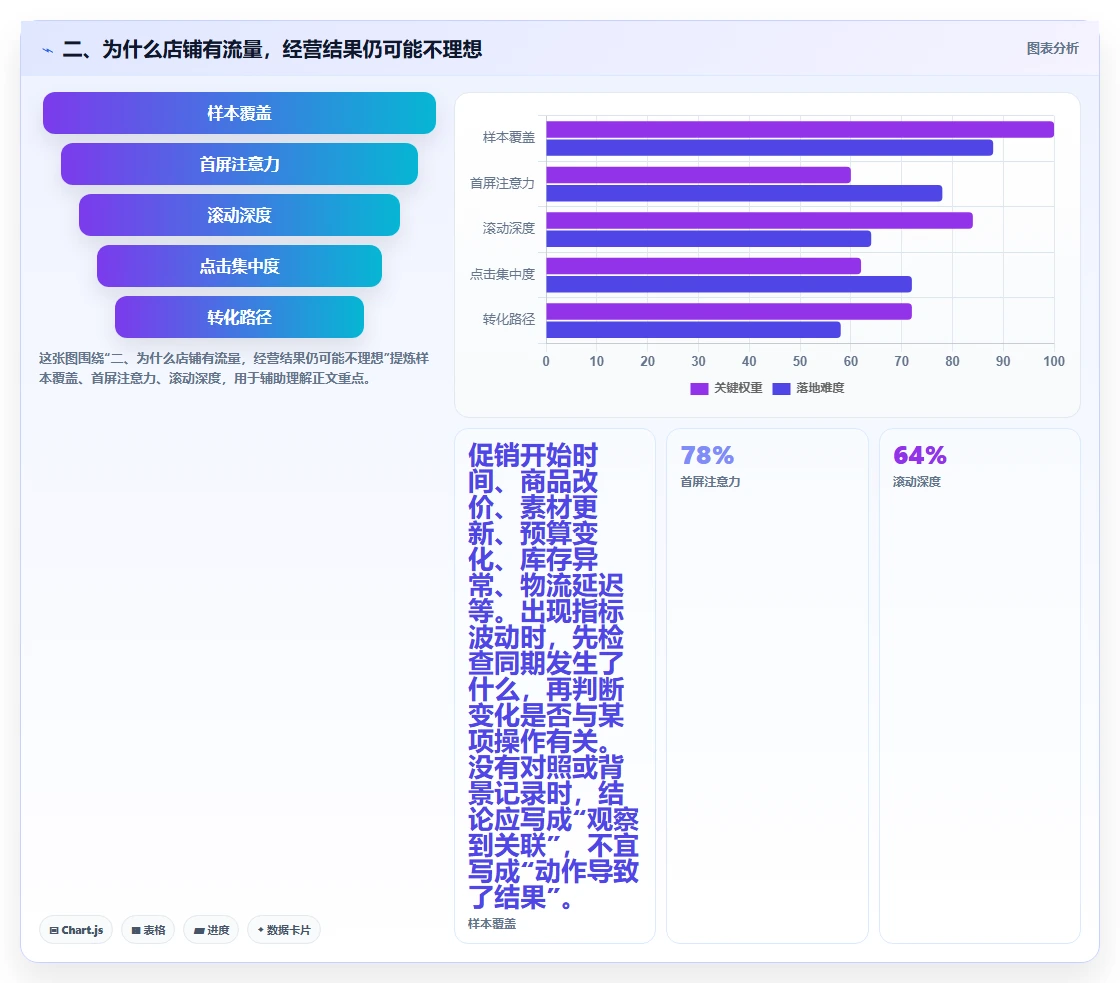Select the 滚动深度 funnel stage
The height and width of the screenshot is (983, 1120).
click(x=239, y=215)
